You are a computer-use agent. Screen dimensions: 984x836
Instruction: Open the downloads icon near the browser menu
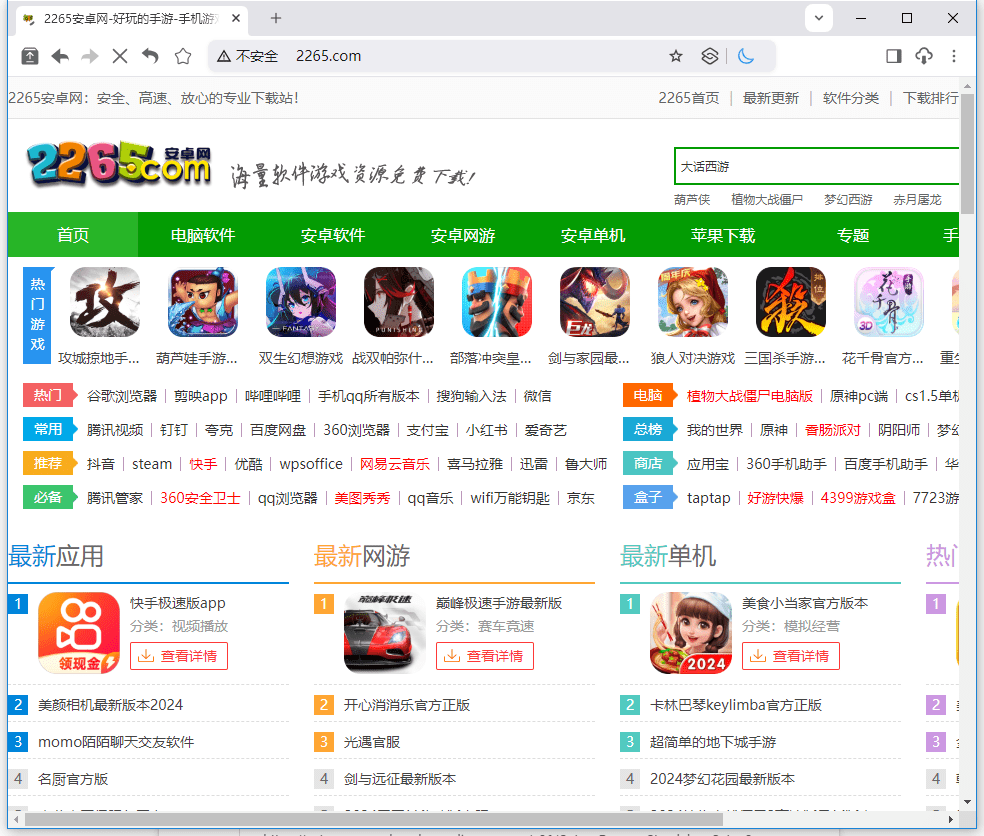[923, 57]
